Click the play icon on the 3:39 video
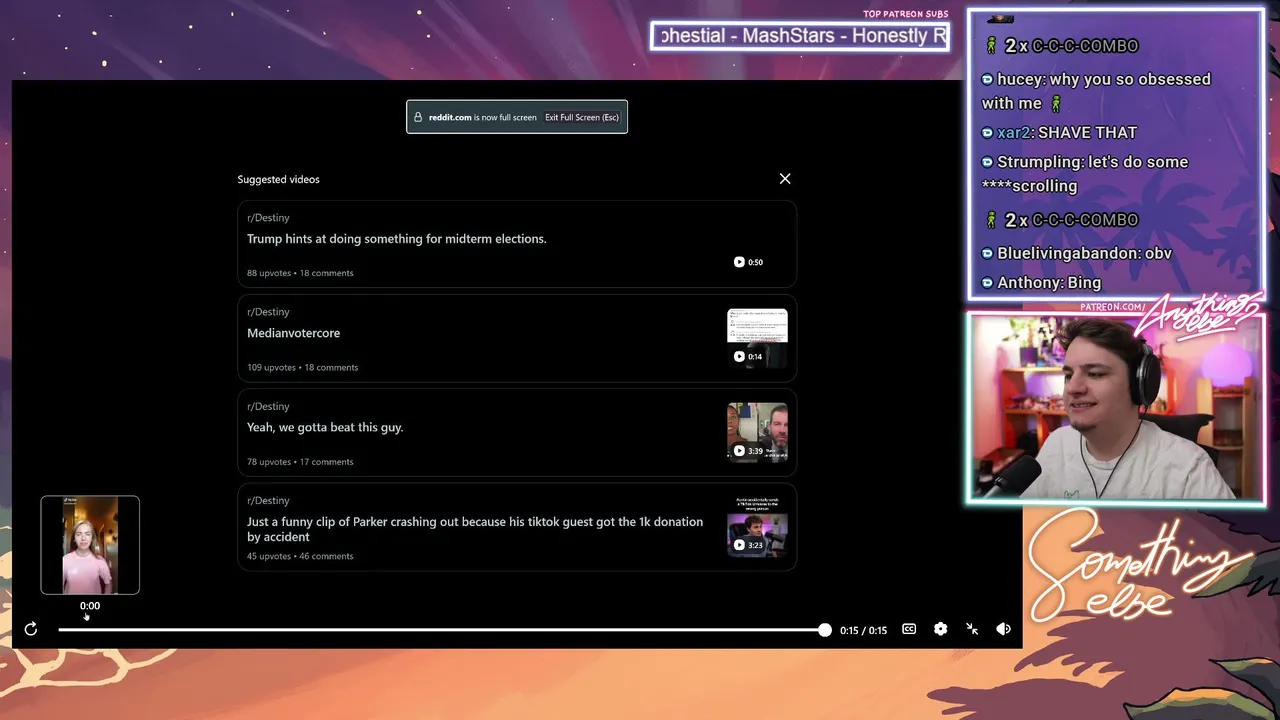This screenshot has height=720, width=1280. point(739,451)
